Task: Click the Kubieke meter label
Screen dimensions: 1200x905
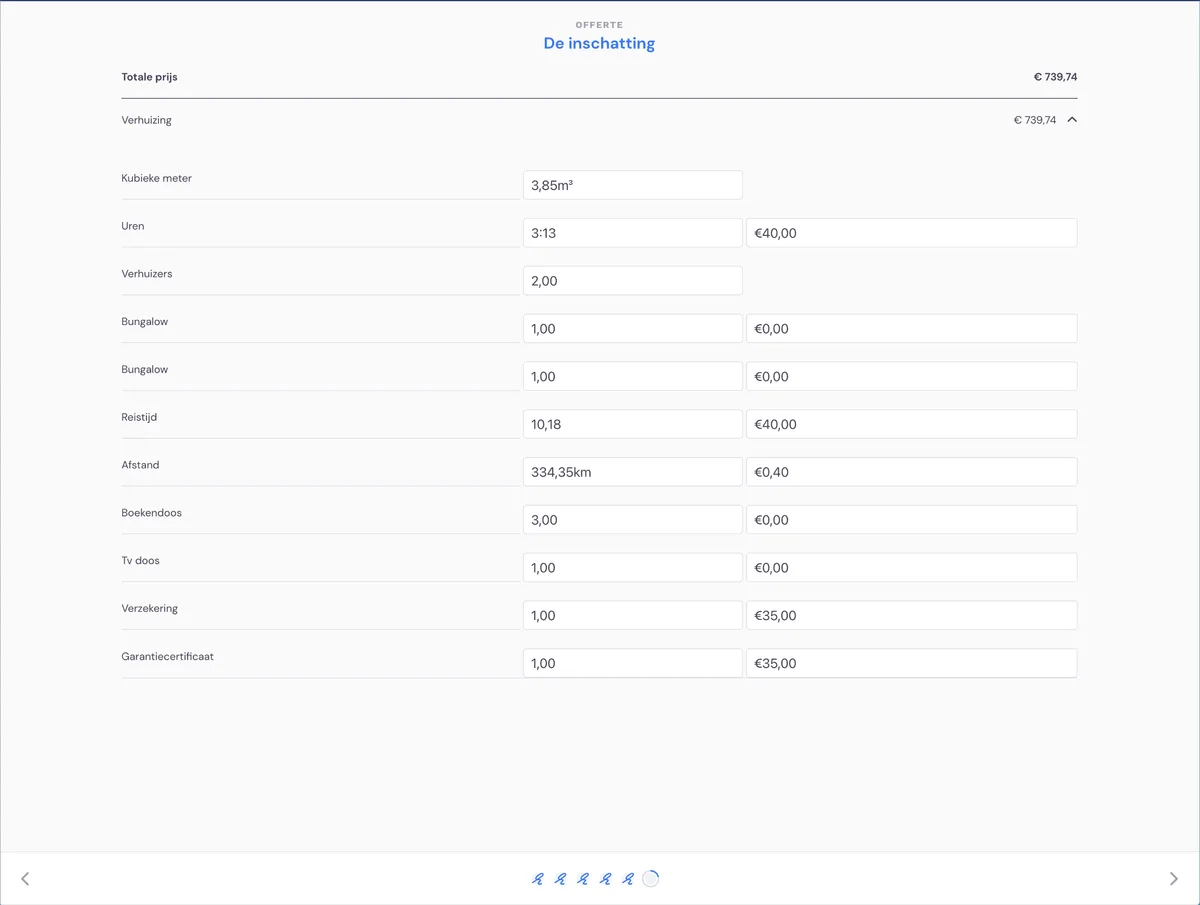Action: coord(157,178)
